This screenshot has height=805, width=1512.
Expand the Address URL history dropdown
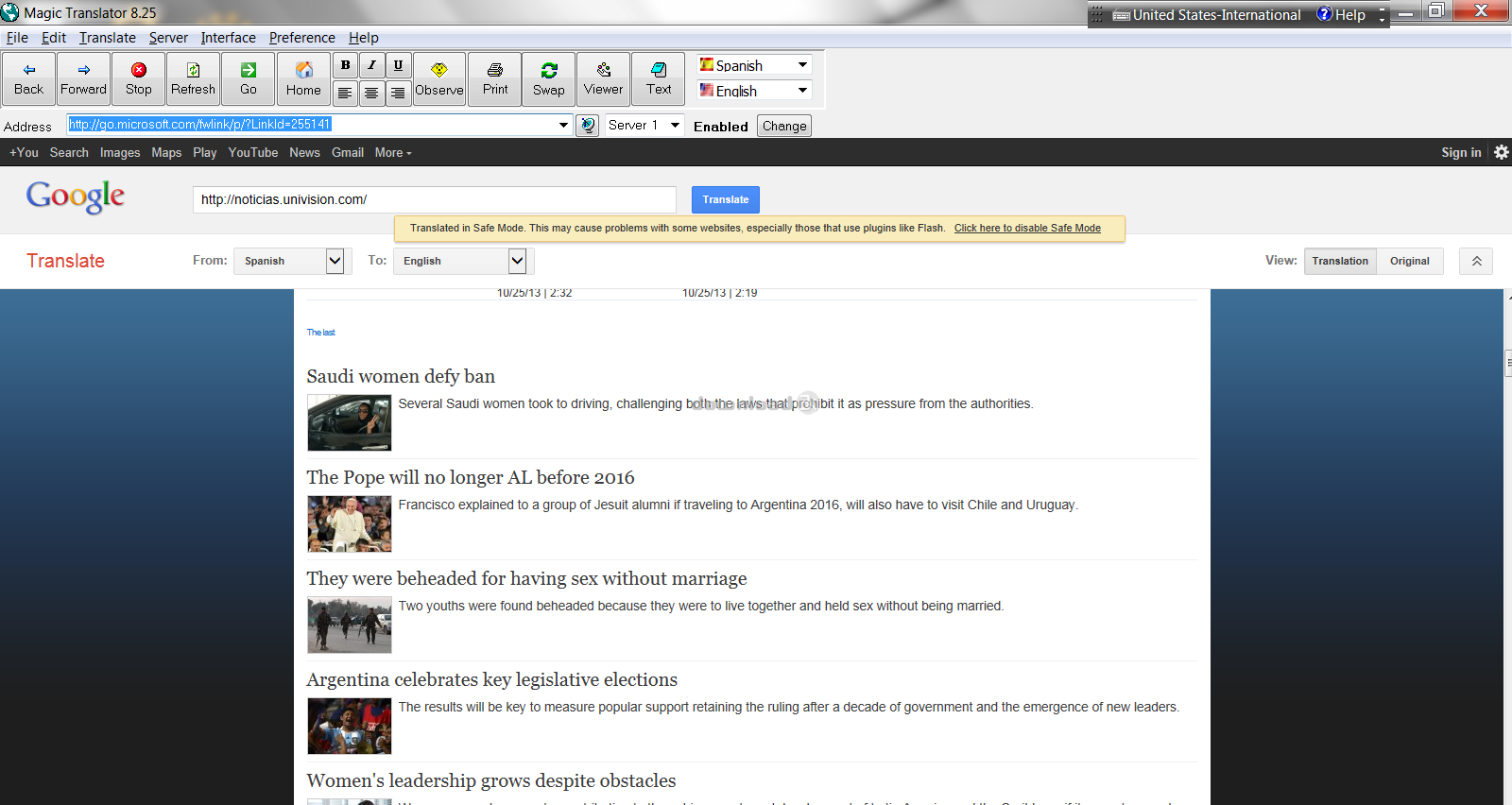[563, 125]
